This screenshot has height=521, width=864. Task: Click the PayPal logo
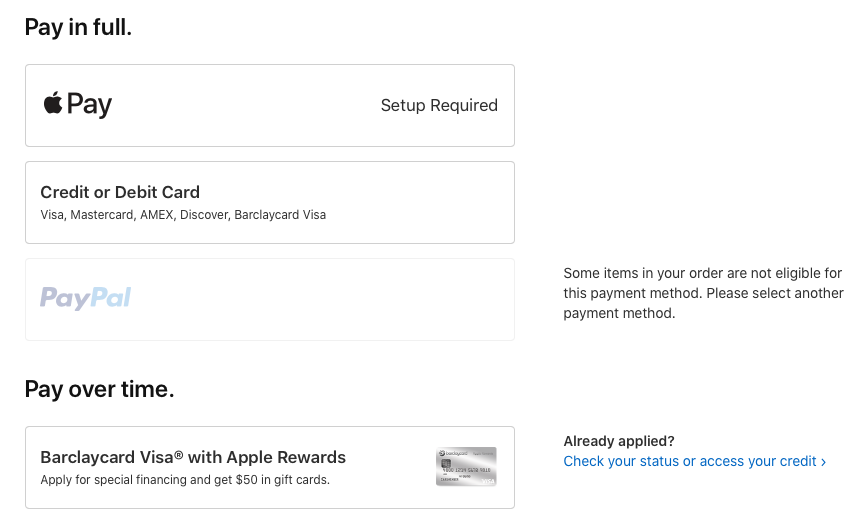point(85,298)
